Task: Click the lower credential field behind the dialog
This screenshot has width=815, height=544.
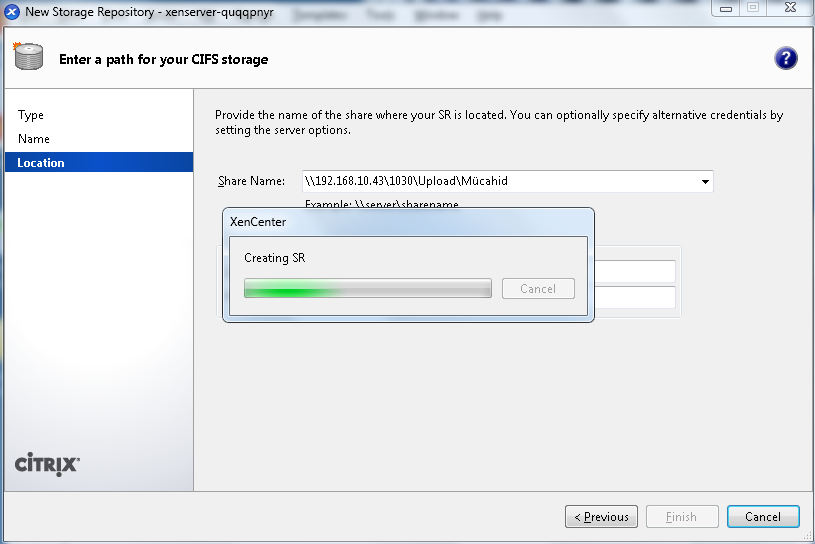Action: (x=635, y=297)
